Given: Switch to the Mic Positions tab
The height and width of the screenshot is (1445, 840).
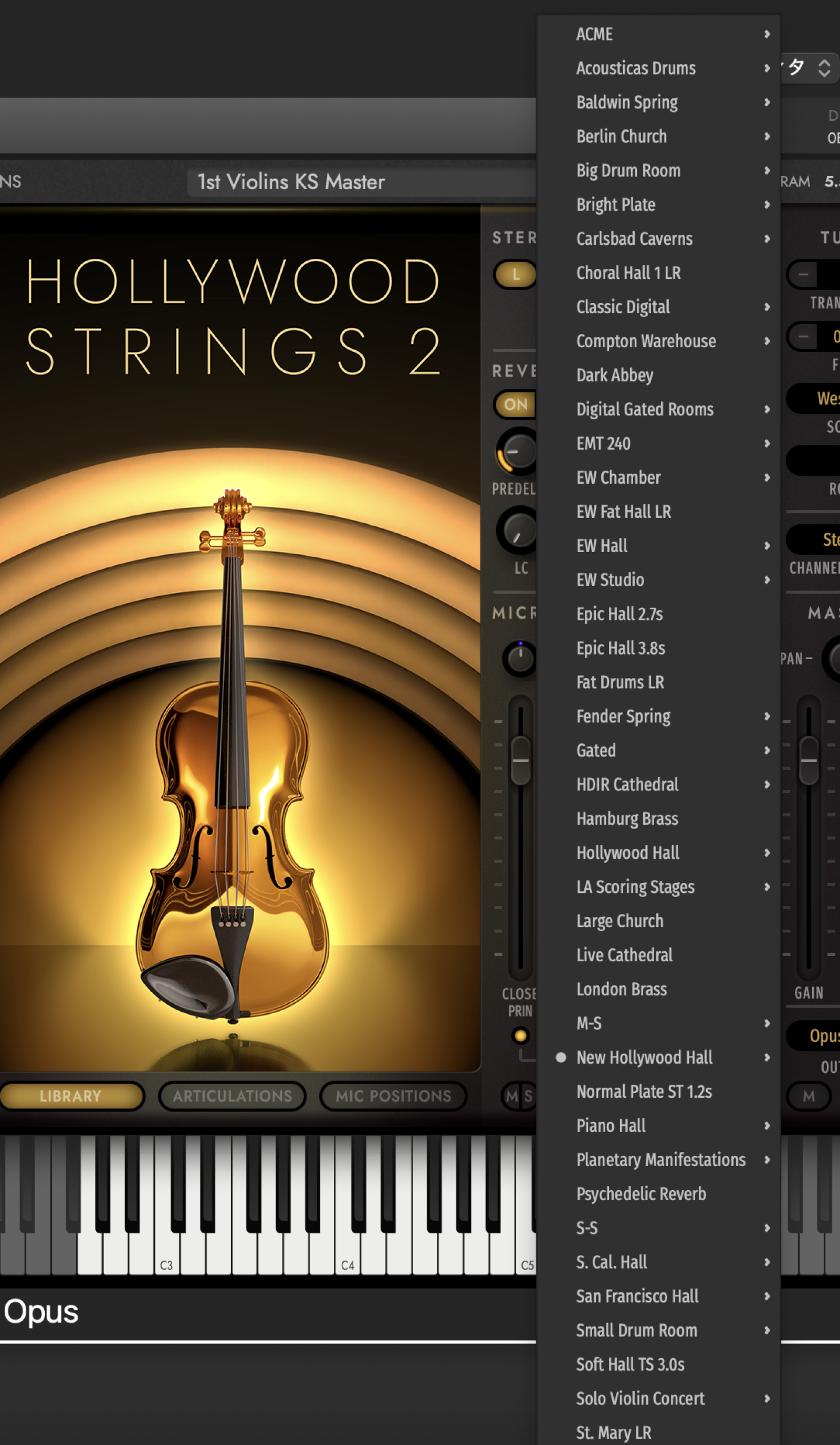Looking at the screenshot, I should click(x=393, y=1096).
